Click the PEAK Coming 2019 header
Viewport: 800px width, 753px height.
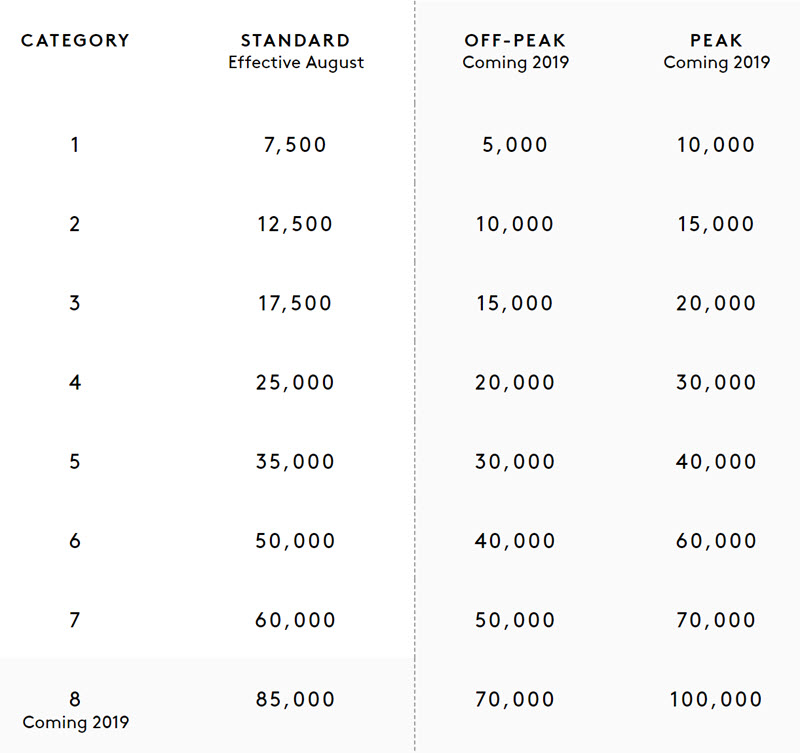pos(716,52)
